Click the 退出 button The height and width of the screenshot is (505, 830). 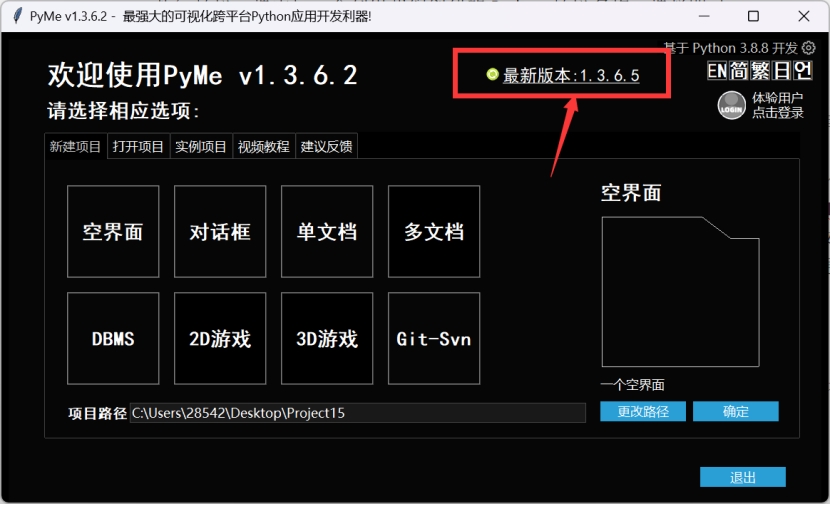(743, 477)
